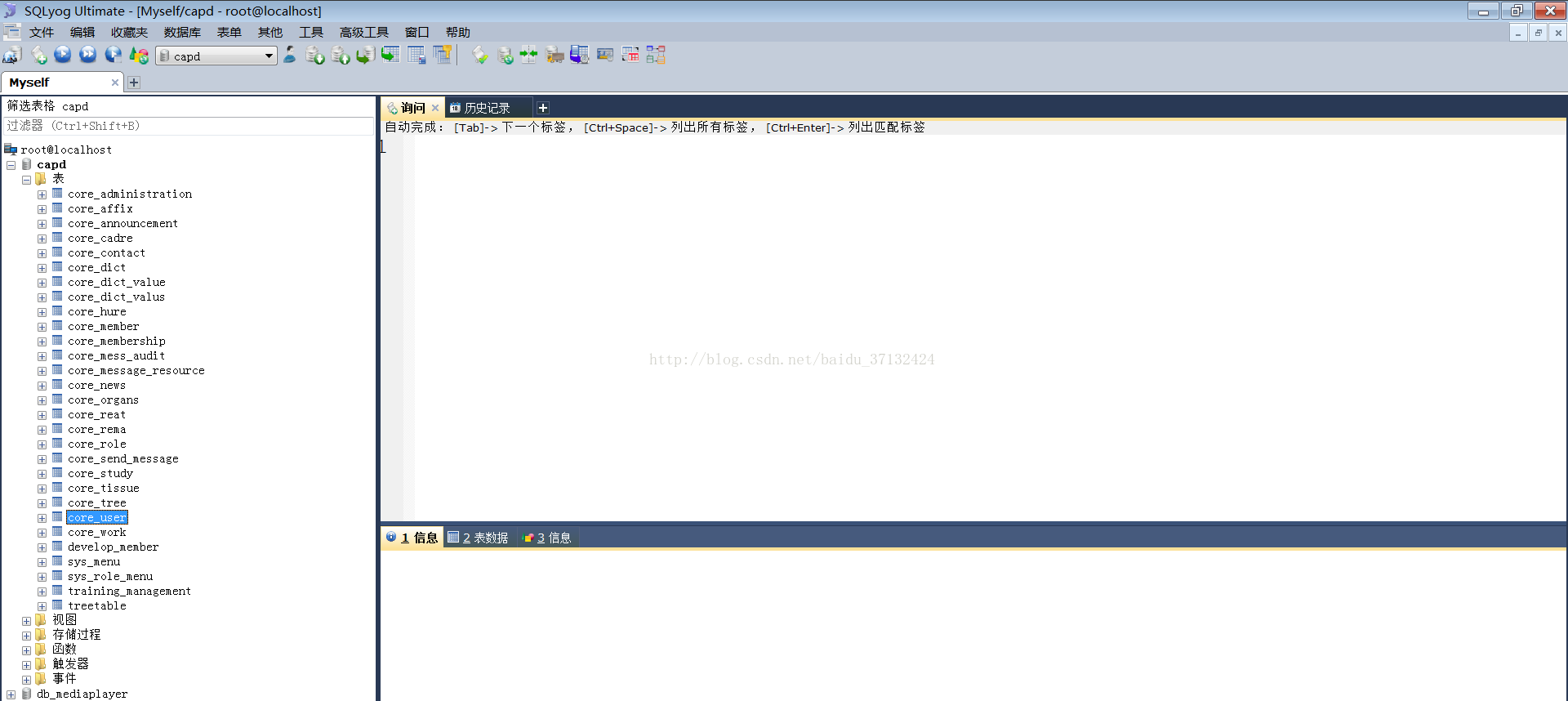Viewport: 1568px width, 701px height.
Task: Expand the 触发器 triggers folder
Action: pyautogui.click(x=27, y=665)
